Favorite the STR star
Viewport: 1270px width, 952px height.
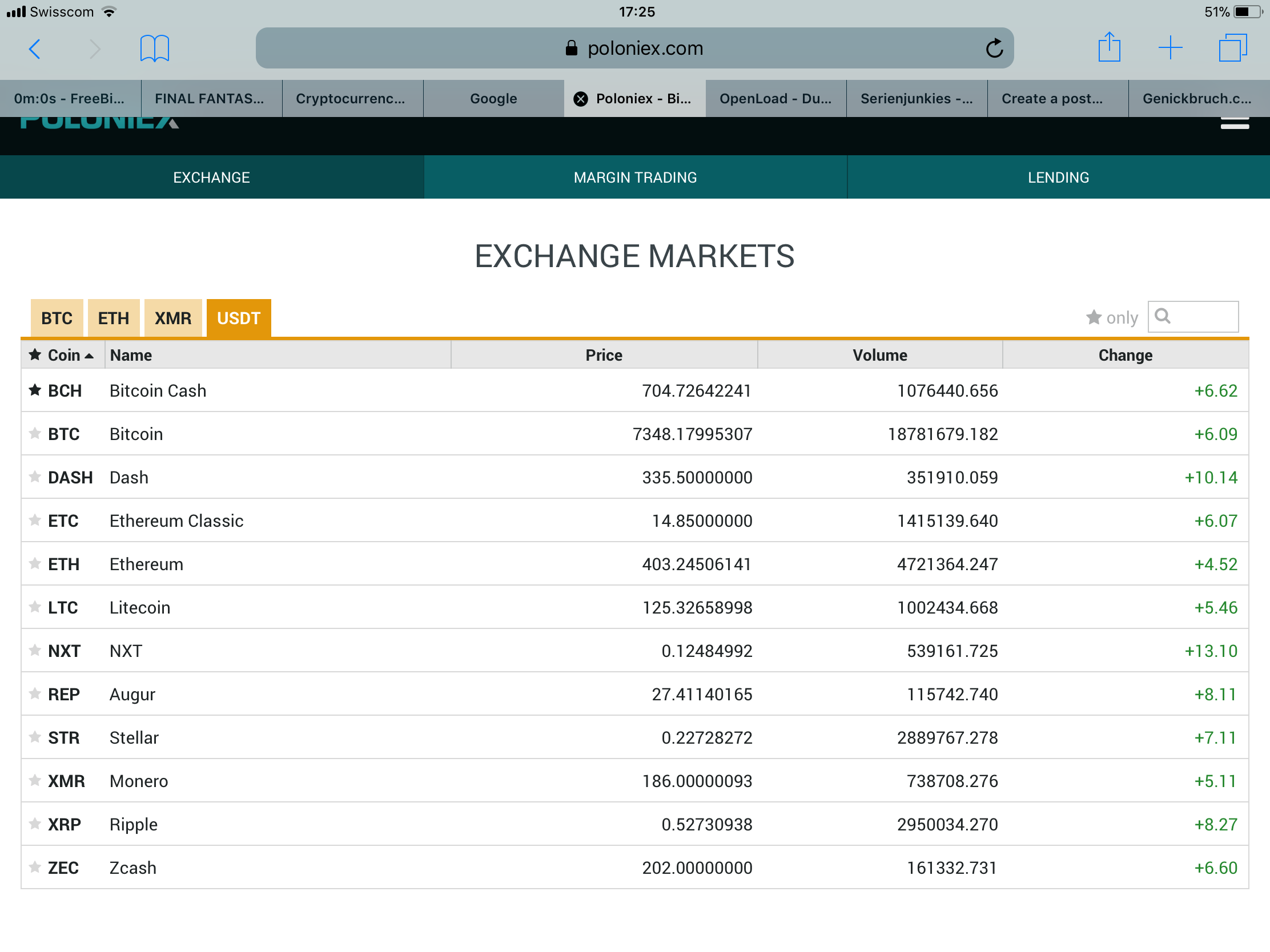point(35,737)
